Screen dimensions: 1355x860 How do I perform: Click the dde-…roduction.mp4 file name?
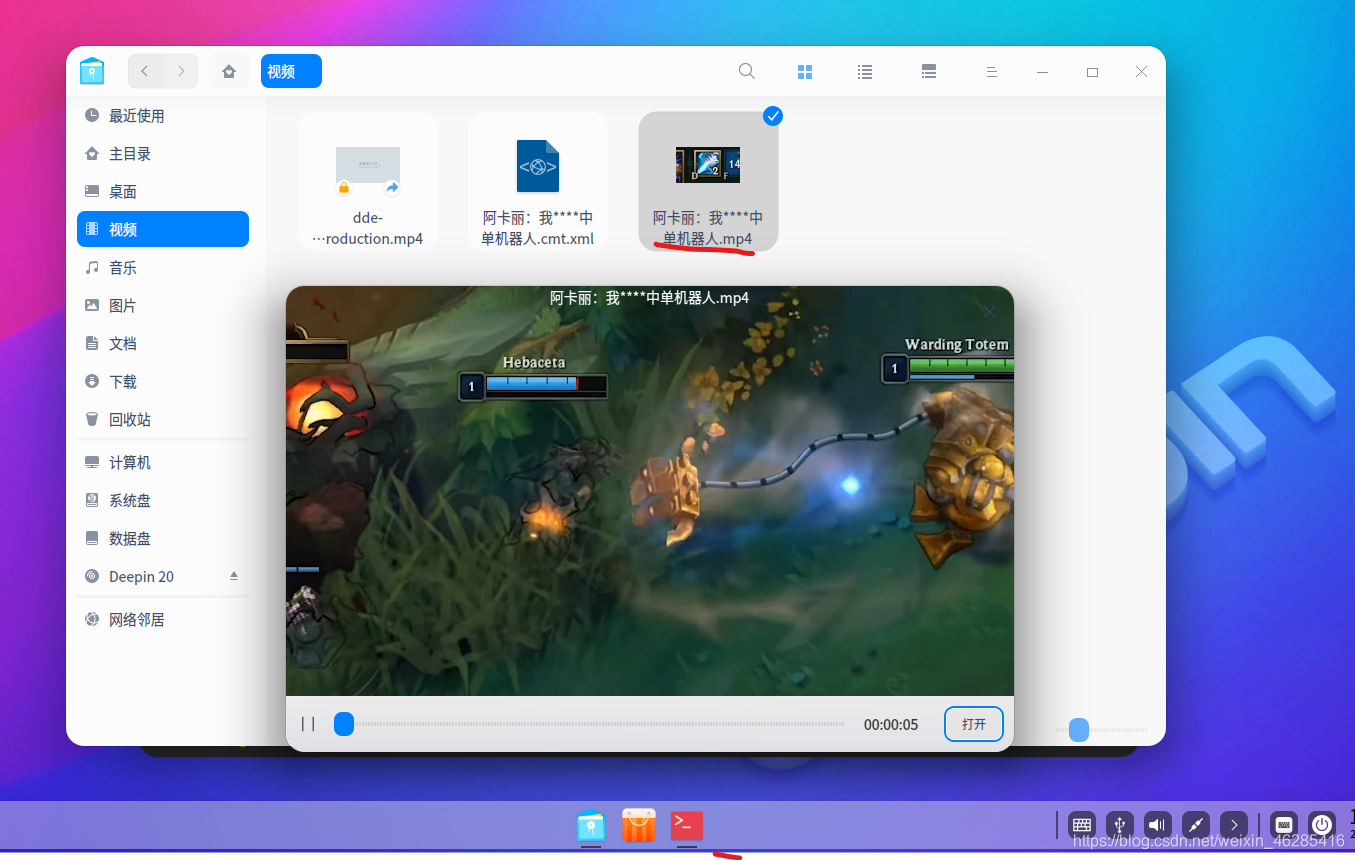coord(368,228)
